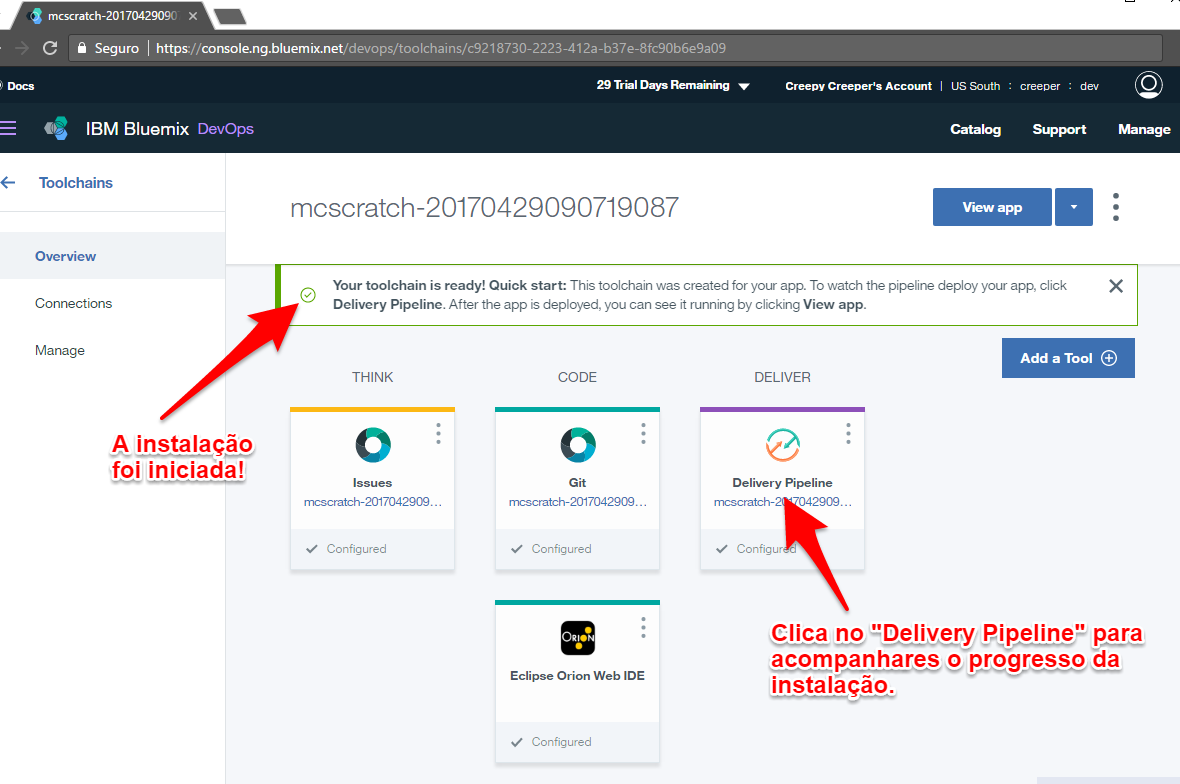
Task: Open the user profile avatar
Action: coord(1148,85)
